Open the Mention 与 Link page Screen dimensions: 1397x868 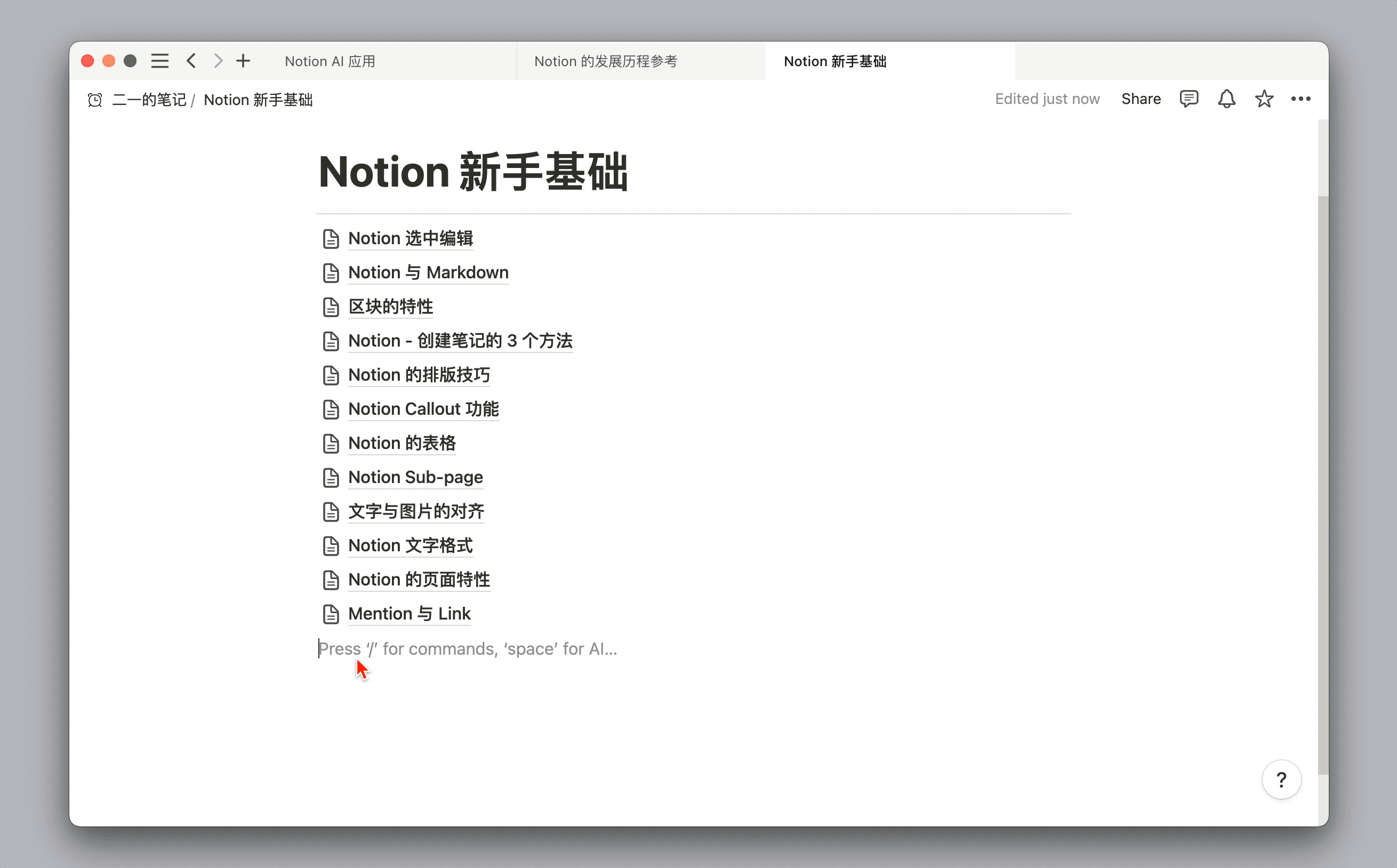pos(409,614)
